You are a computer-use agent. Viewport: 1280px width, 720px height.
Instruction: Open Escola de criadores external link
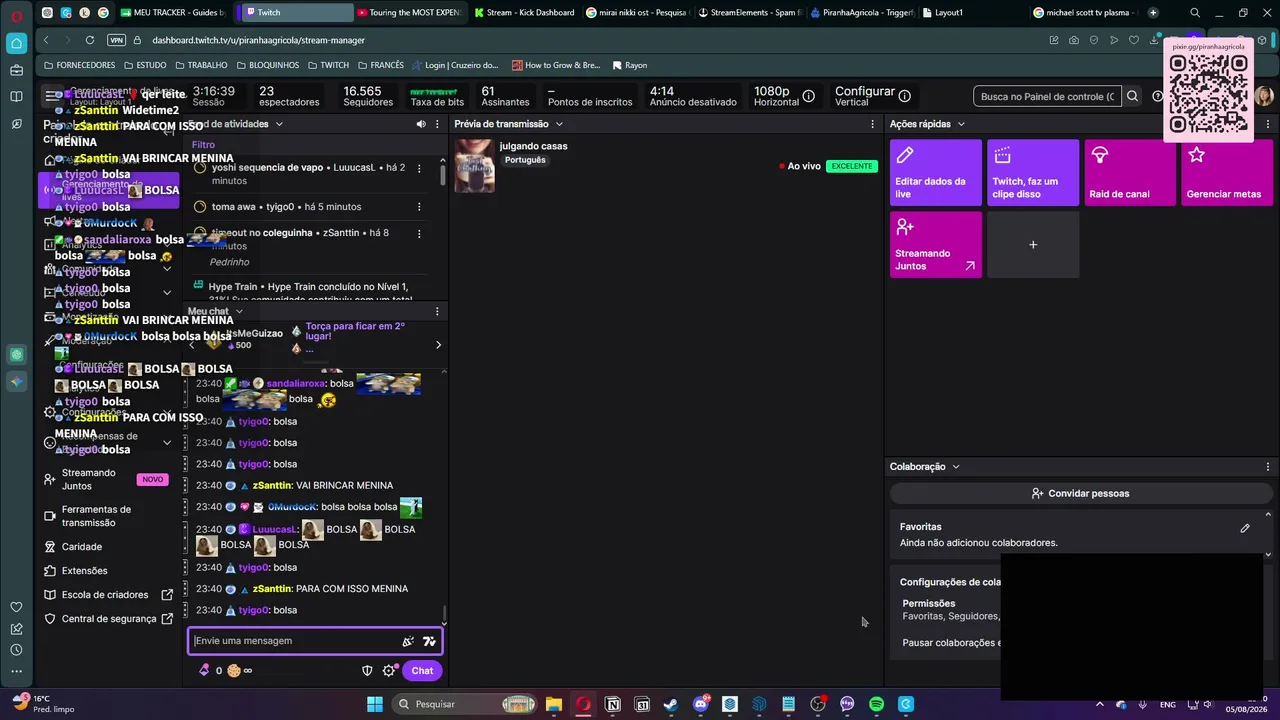tap(108, 595)
